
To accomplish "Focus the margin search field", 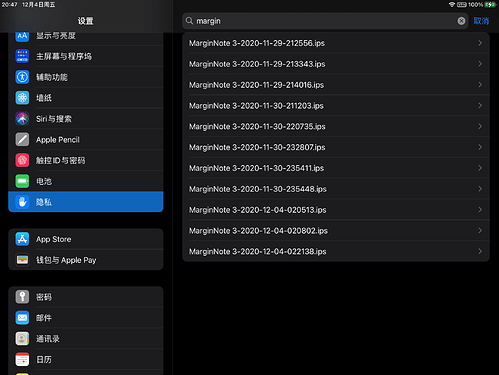I will [325, 21].
